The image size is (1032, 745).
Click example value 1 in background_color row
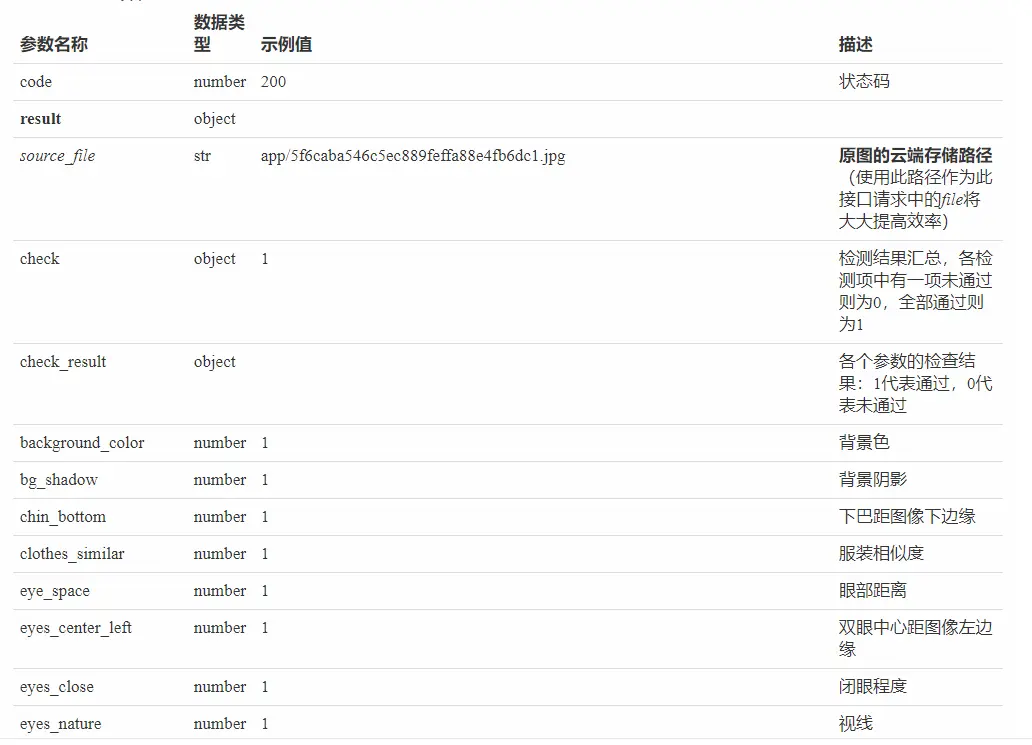[x=265, y=443]
